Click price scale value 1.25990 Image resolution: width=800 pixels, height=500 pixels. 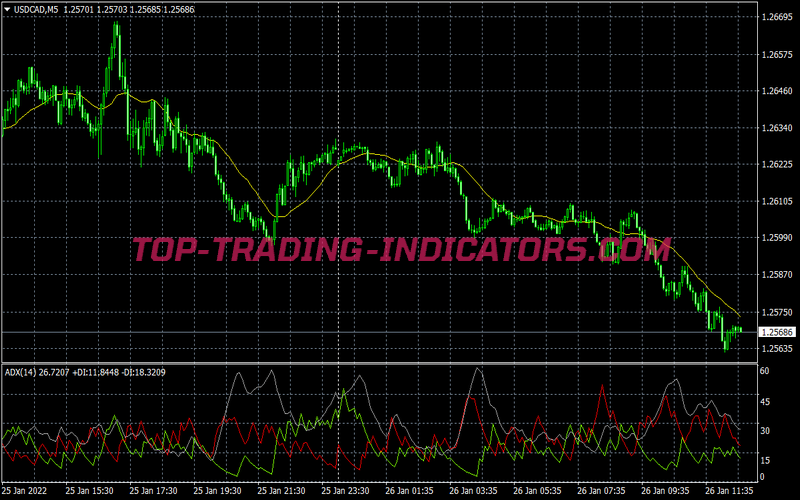tap(777, 238)
